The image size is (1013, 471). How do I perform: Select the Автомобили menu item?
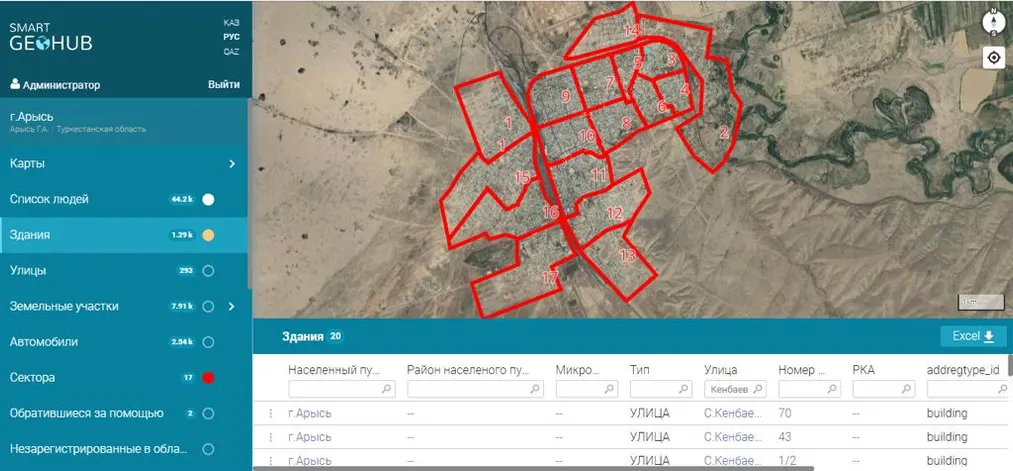point(44,342)
